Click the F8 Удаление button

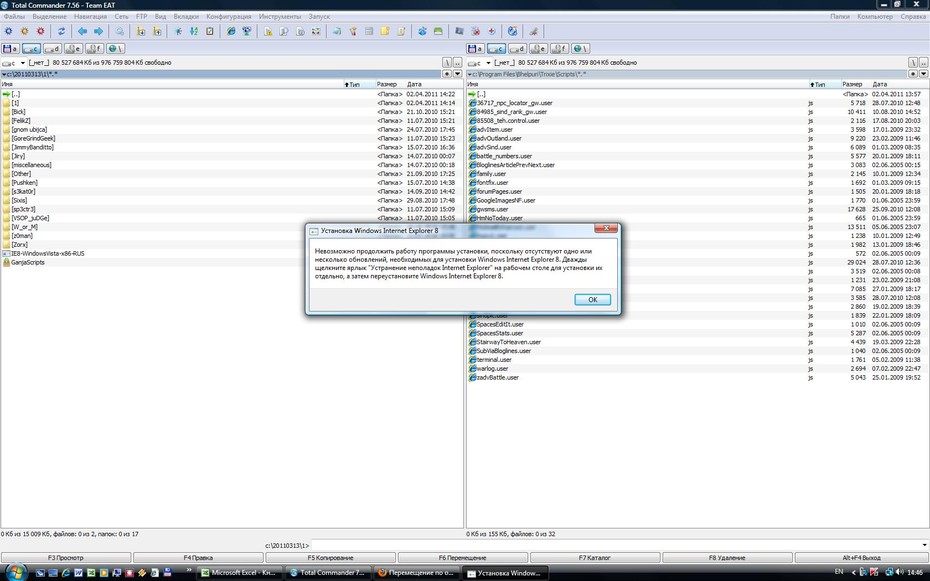point(727,557)
